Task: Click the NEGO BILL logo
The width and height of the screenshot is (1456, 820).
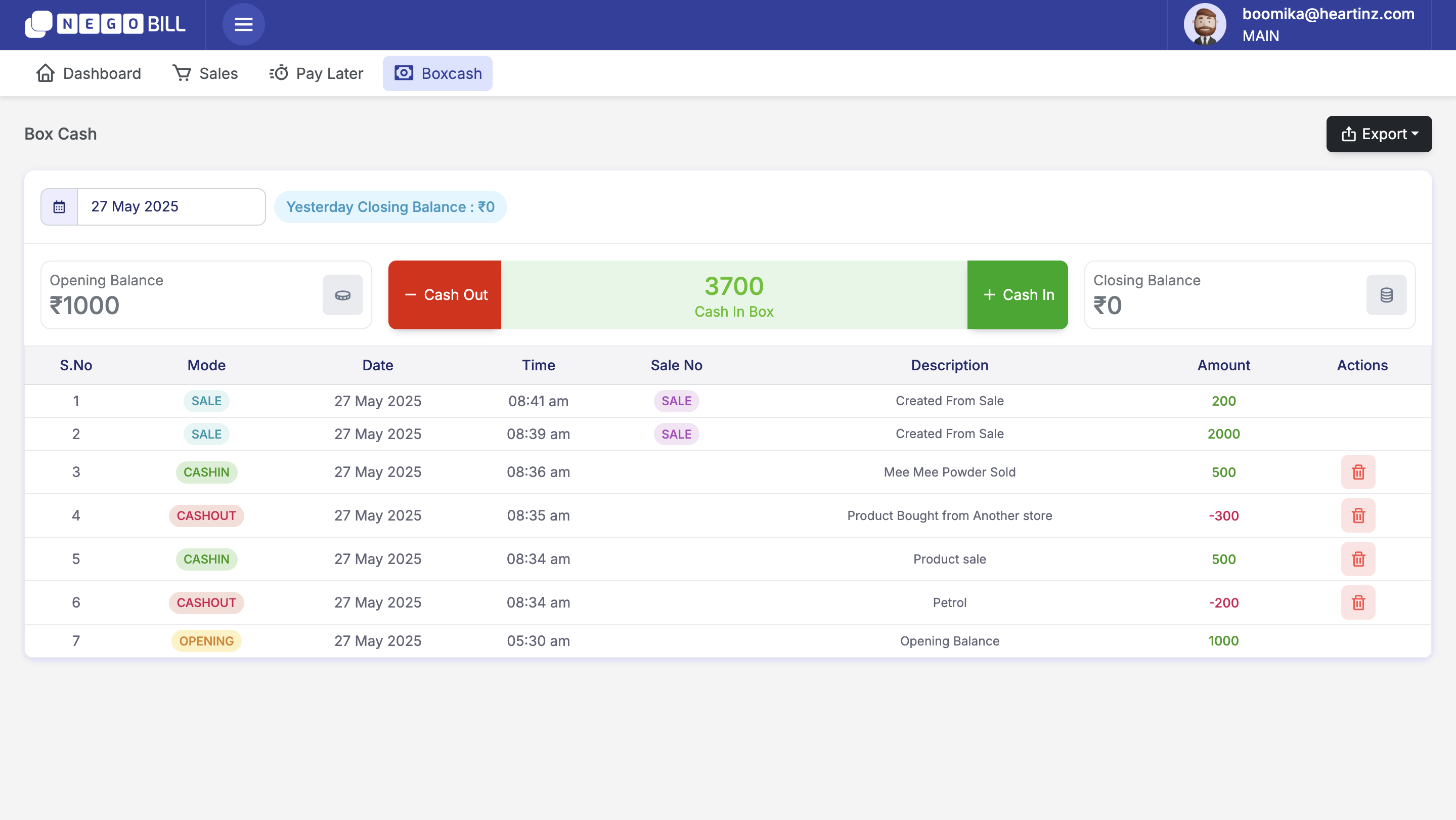Action: pyautogui.click(x=105, y=24)
